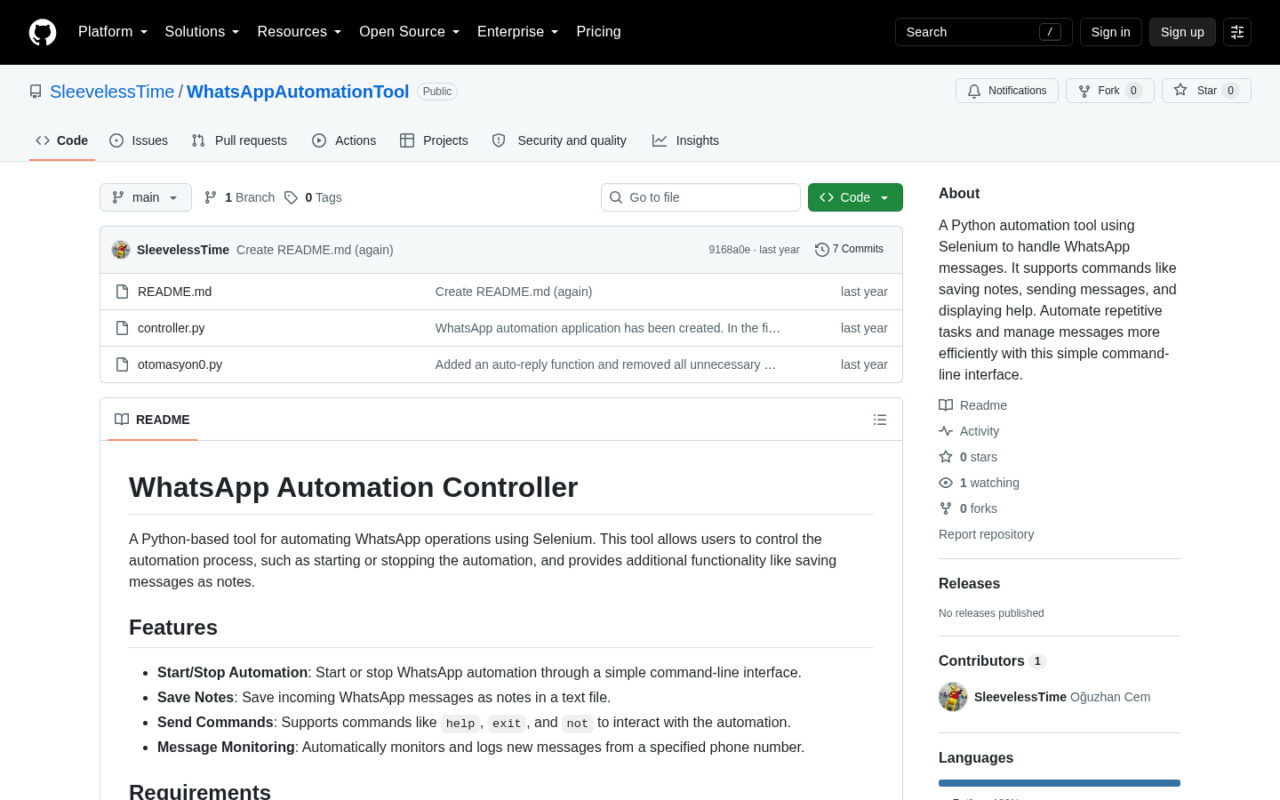Click the otomasyon0.py file icon
The width and height of the screenshot is (1280, 800).
122,364
